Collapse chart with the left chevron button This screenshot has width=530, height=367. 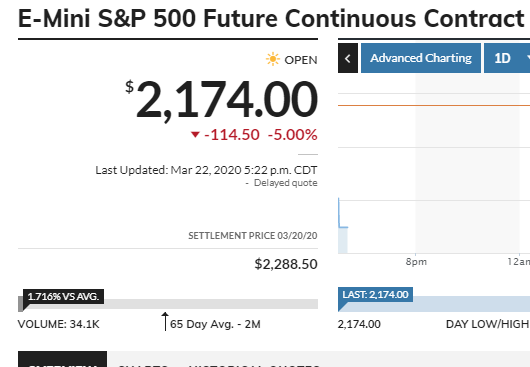(x=348, y=58)
